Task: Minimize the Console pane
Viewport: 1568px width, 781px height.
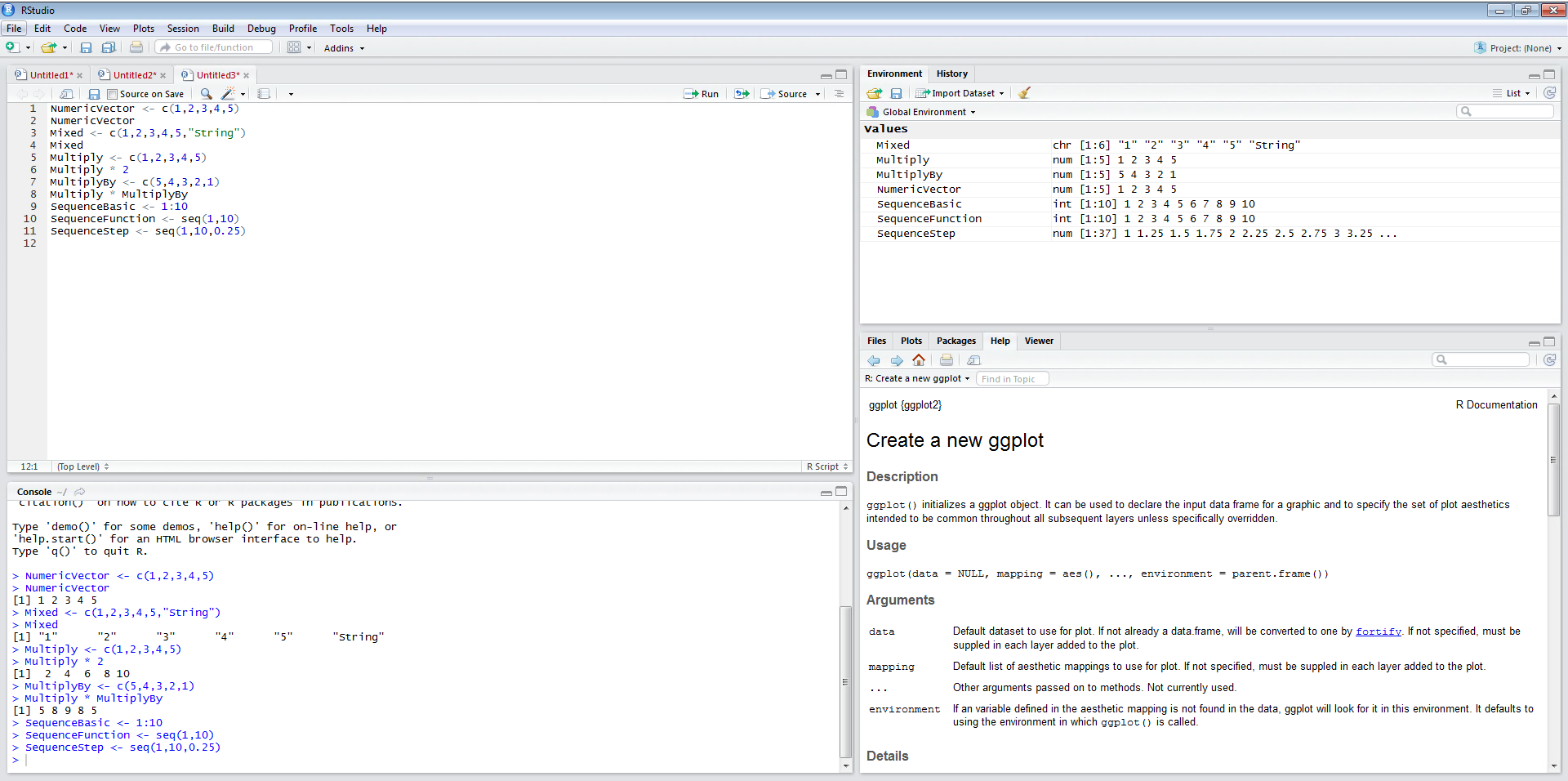Action: (826, 492)
